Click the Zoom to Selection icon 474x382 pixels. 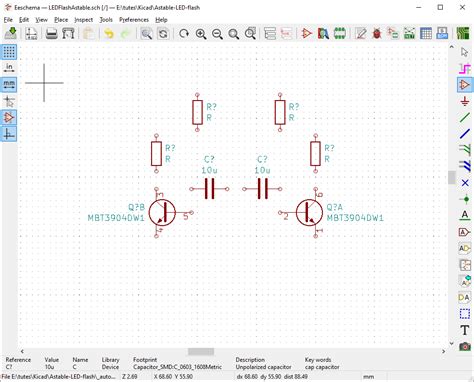(x=250, y=33)
